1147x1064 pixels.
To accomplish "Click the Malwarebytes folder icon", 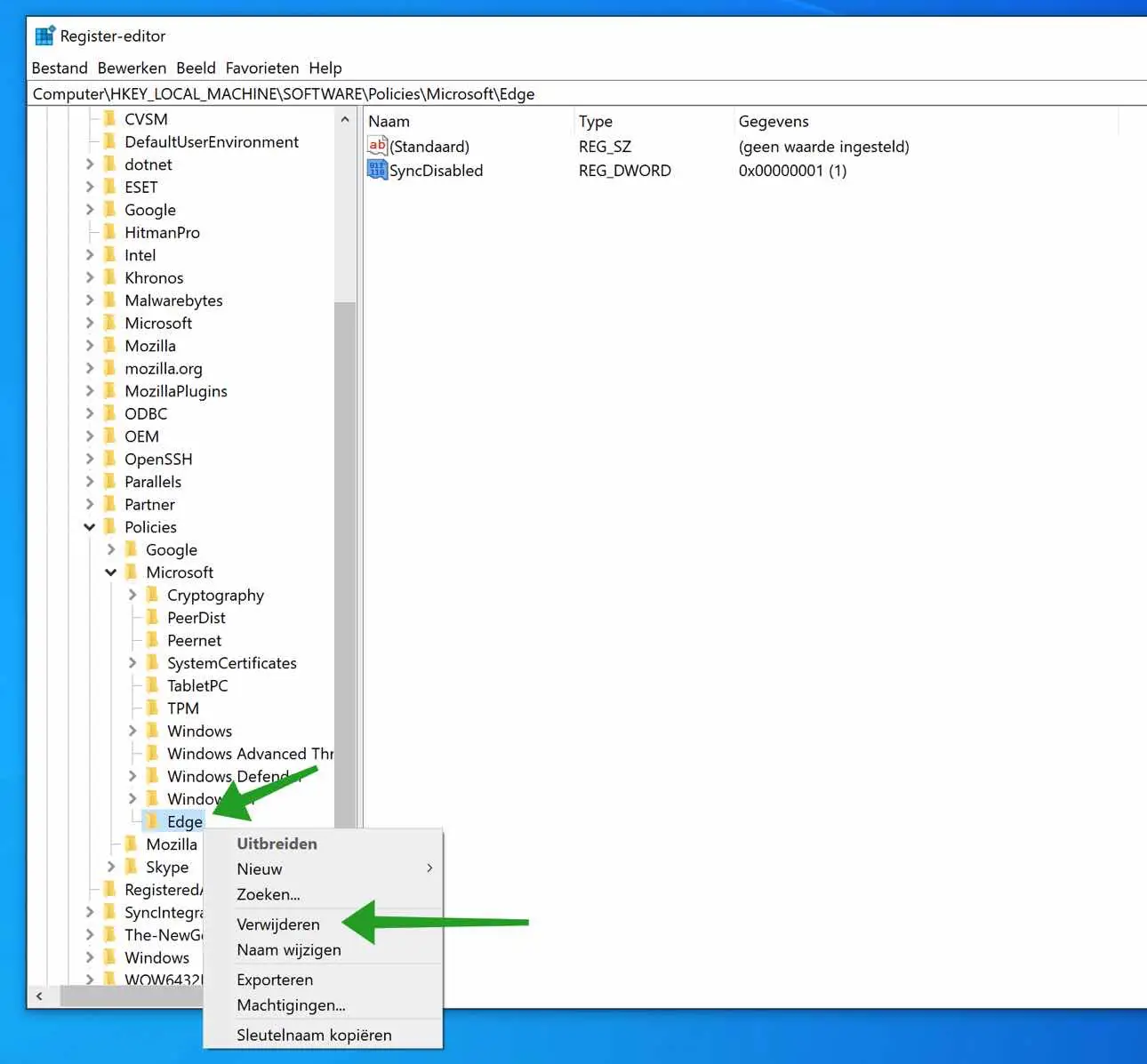I will (x=110, y=300).
